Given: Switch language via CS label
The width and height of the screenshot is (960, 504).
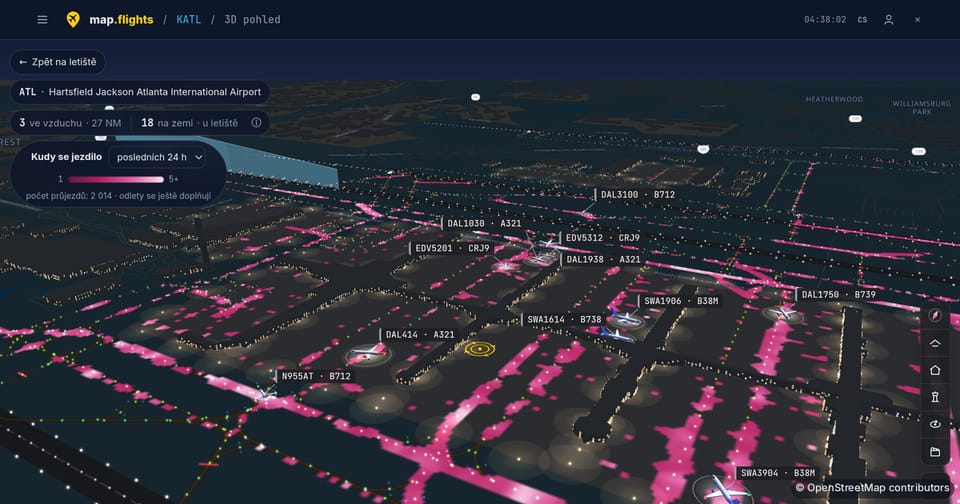Looking at the screenshot, I should click(862, 20).
